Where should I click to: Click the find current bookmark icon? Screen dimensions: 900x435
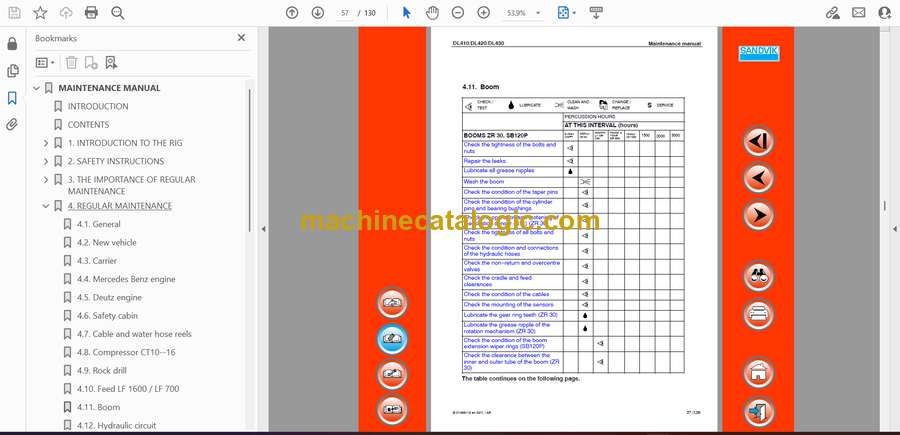pyautogui.click(x=111, y=63)
